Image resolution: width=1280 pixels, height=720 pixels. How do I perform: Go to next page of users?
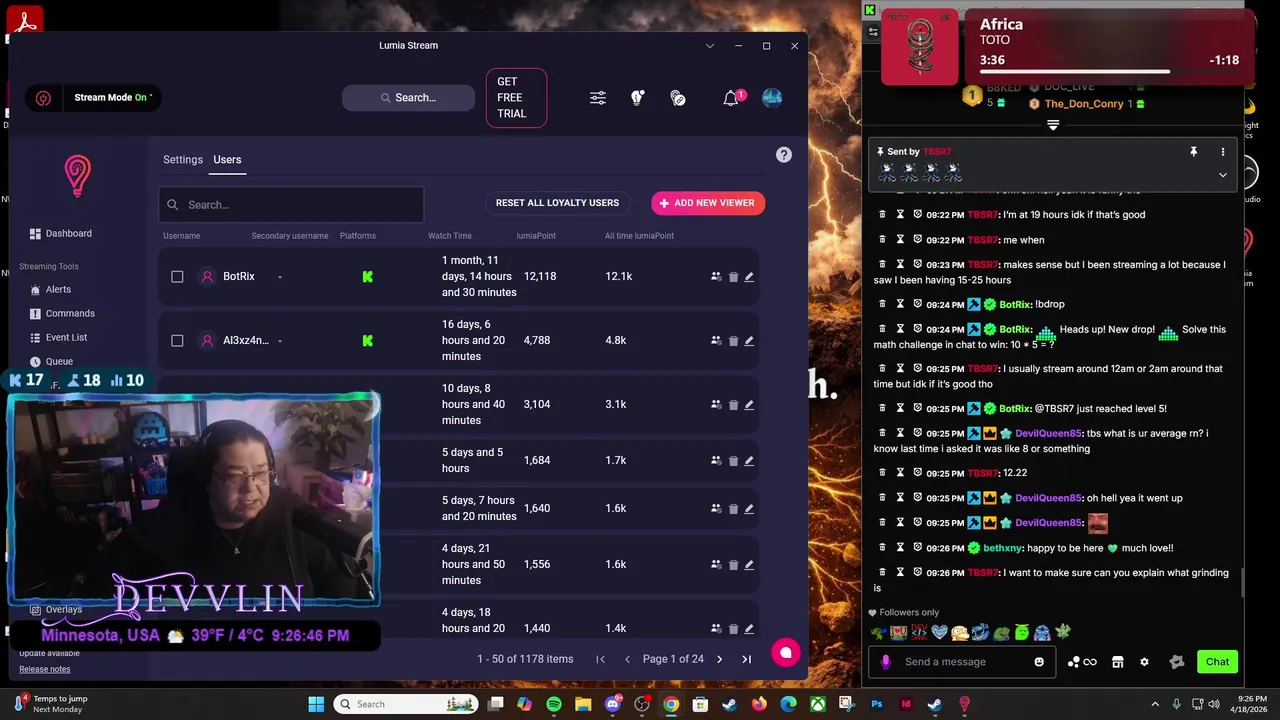tap(719, 659)
